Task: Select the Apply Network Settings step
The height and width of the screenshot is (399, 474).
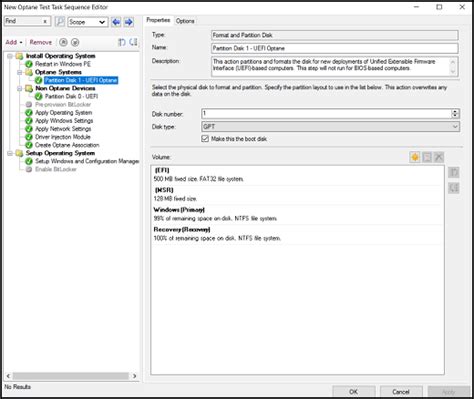Action: (63, 129)
